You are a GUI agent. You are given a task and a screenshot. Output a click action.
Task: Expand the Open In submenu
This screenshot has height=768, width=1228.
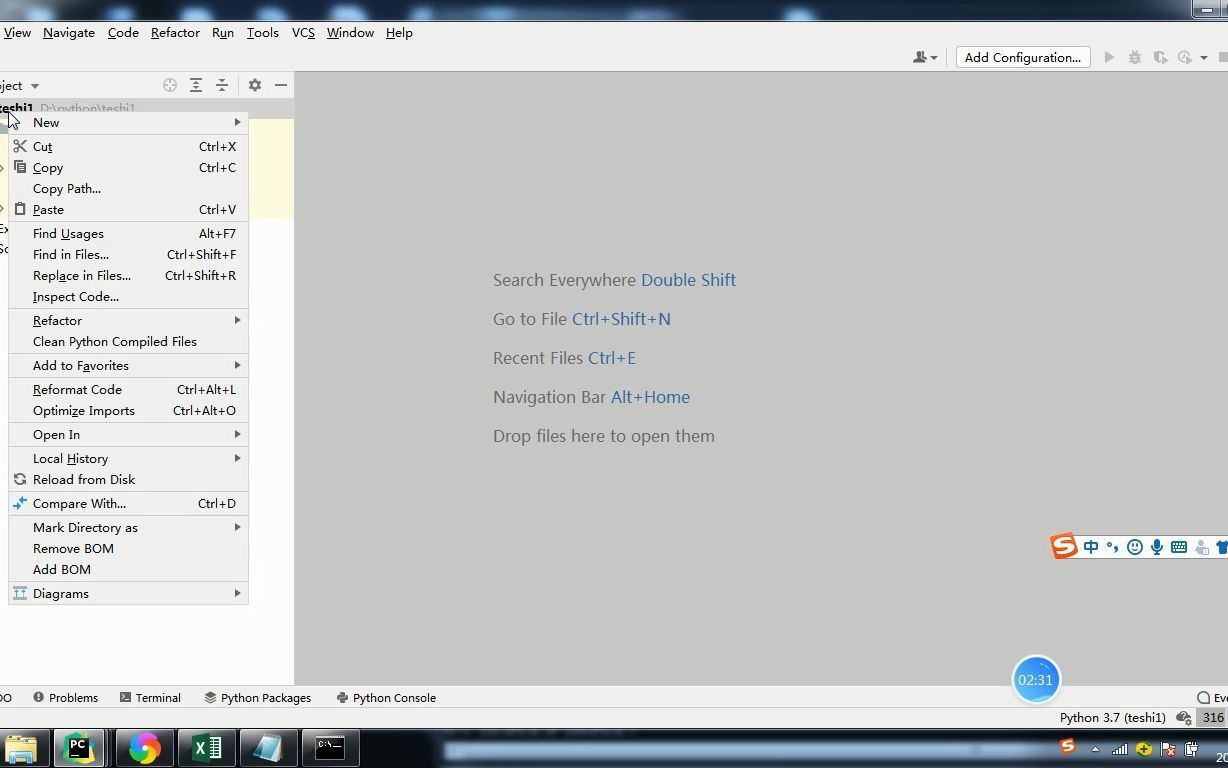coord(129,434)
